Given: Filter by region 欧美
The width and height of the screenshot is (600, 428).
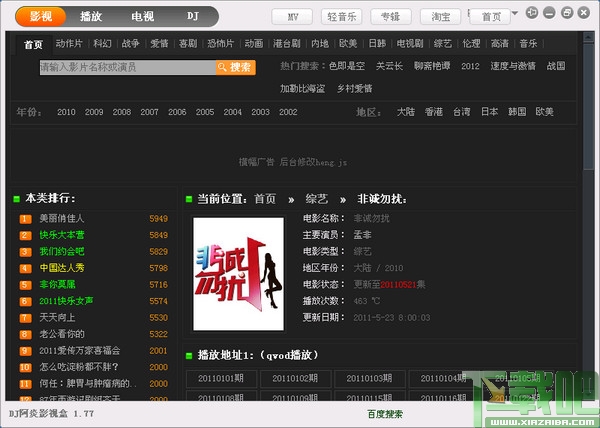Looking at the screenshot, I should pos(545,112).
